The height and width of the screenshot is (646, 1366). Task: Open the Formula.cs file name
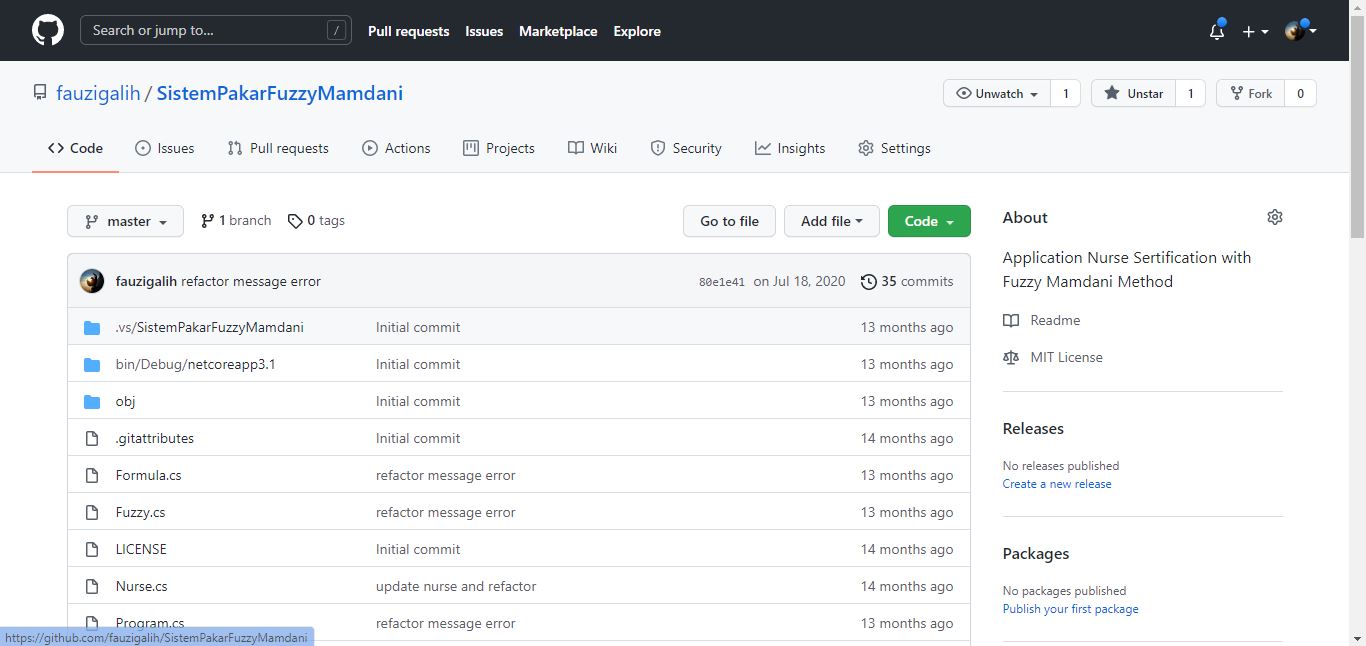point(148,475)
